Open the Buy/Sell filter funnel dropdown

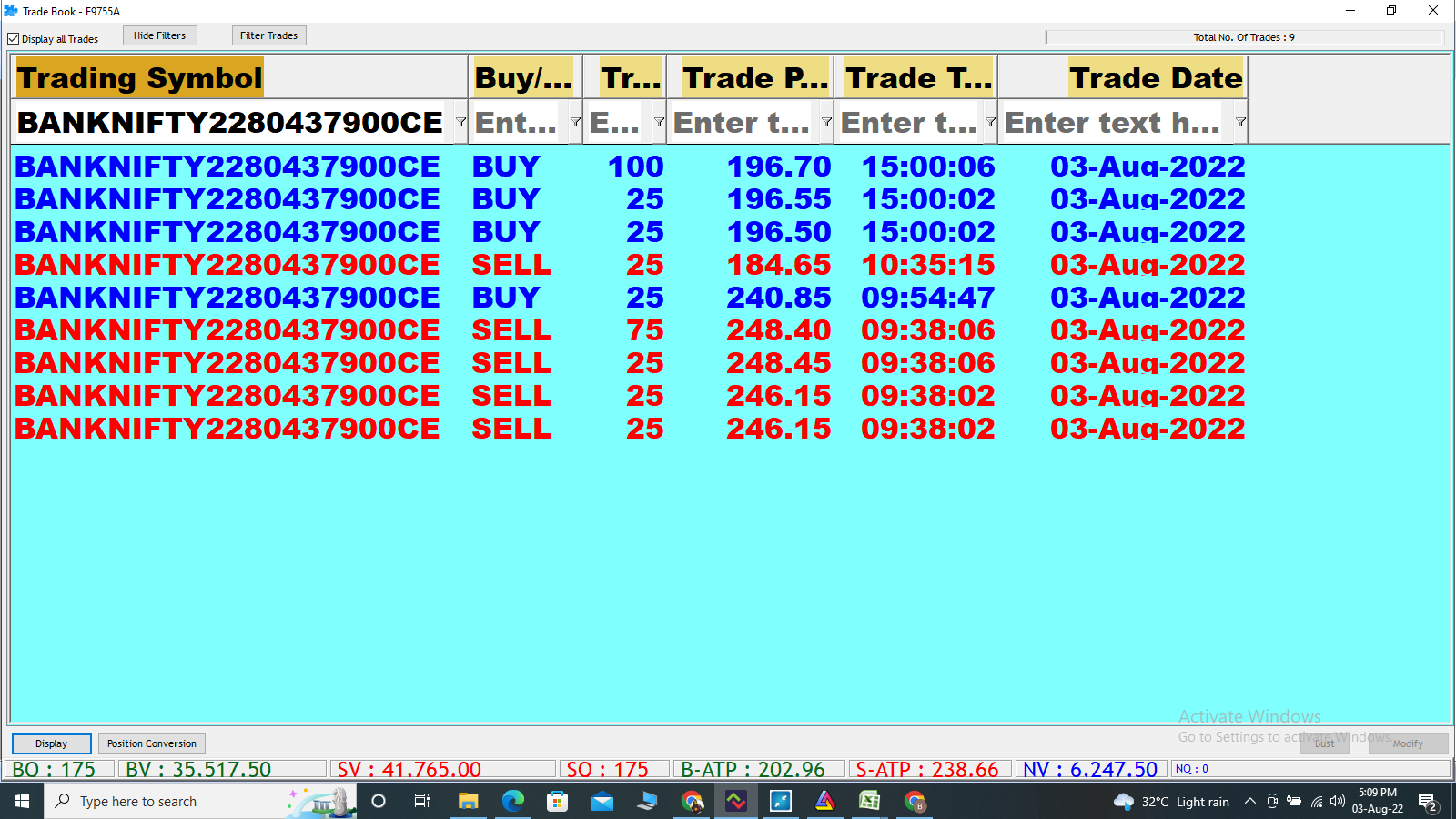[x=575, y=122]
